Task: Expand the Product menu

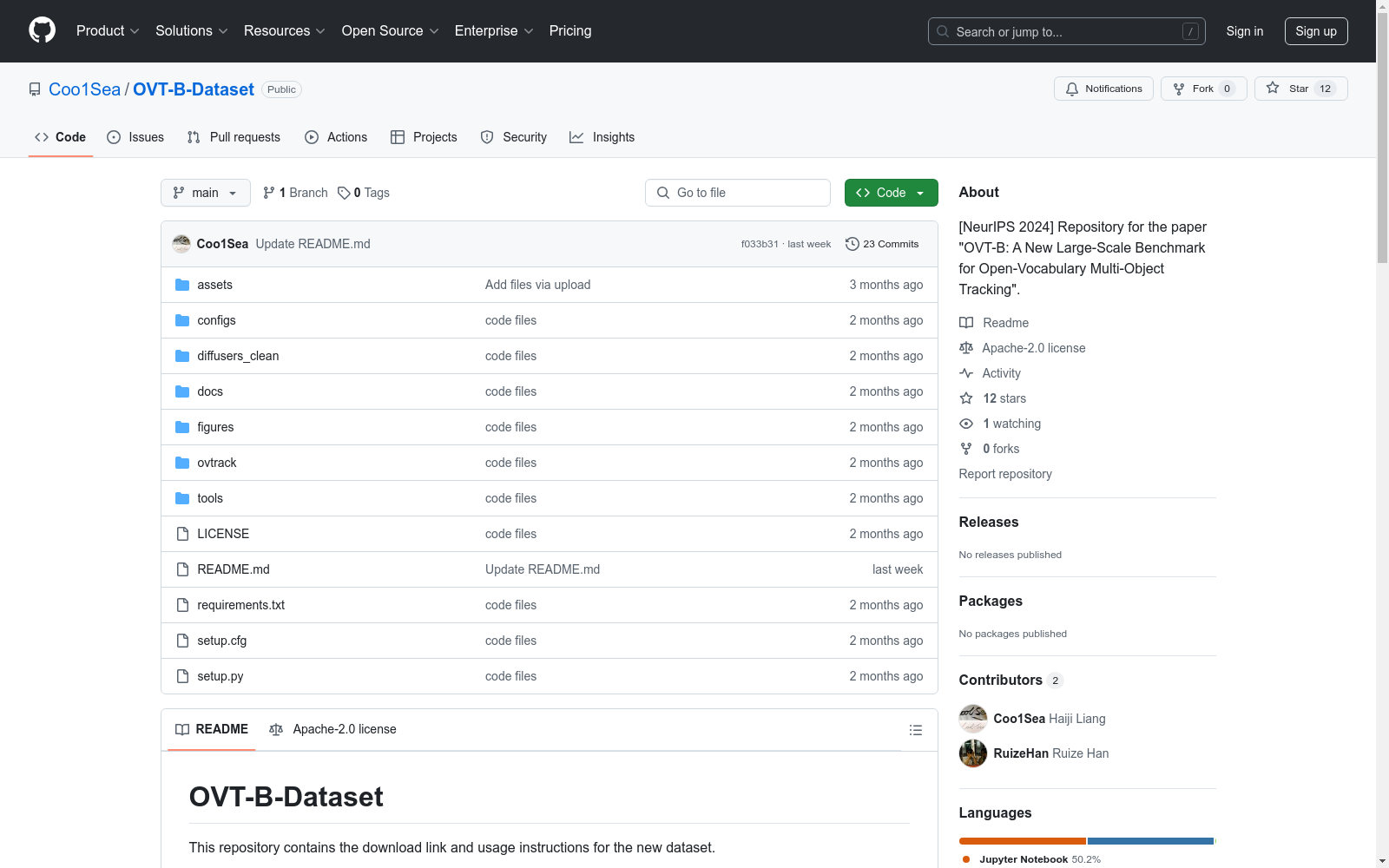Action: (x=108, y=31)
